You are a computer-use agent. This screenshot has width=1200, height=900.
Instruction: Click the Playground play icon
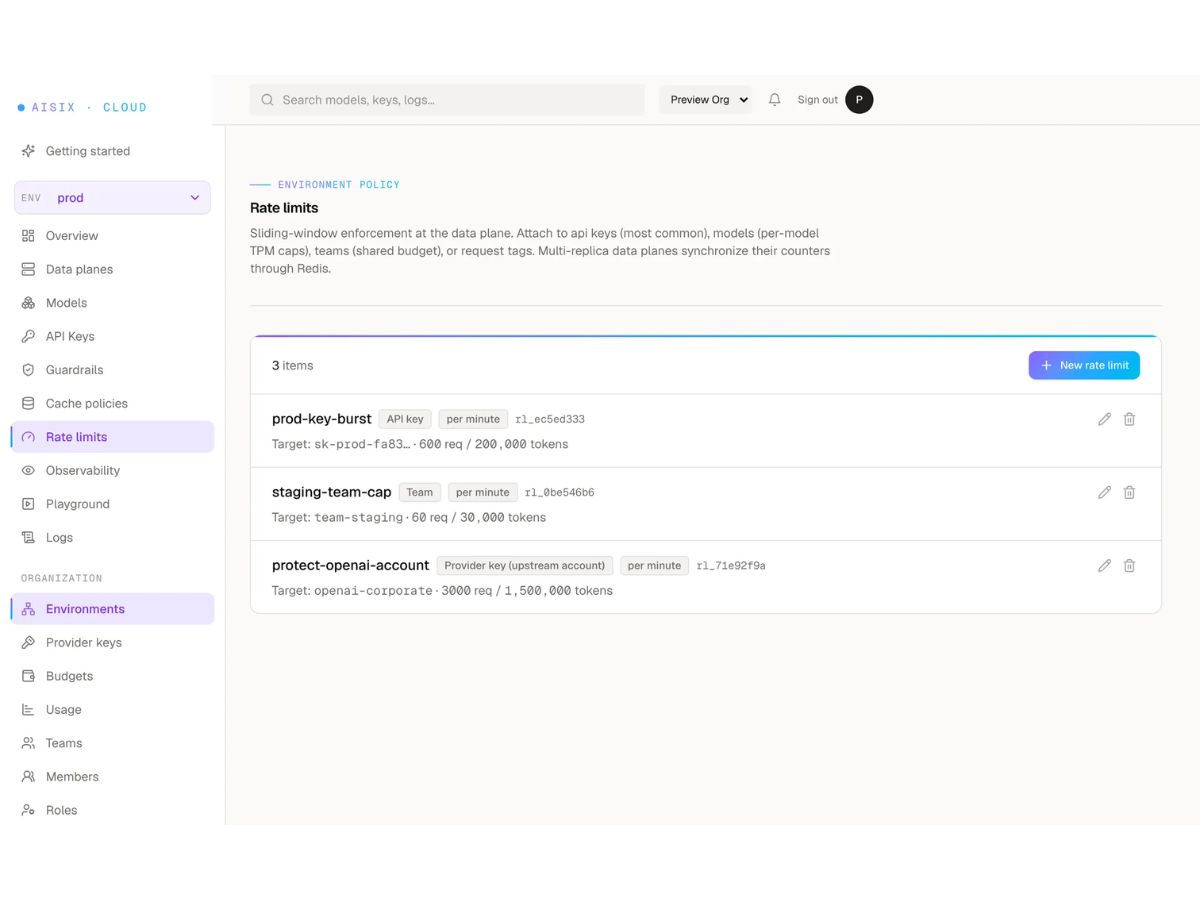pyautogui.click(x=28, y=504)
